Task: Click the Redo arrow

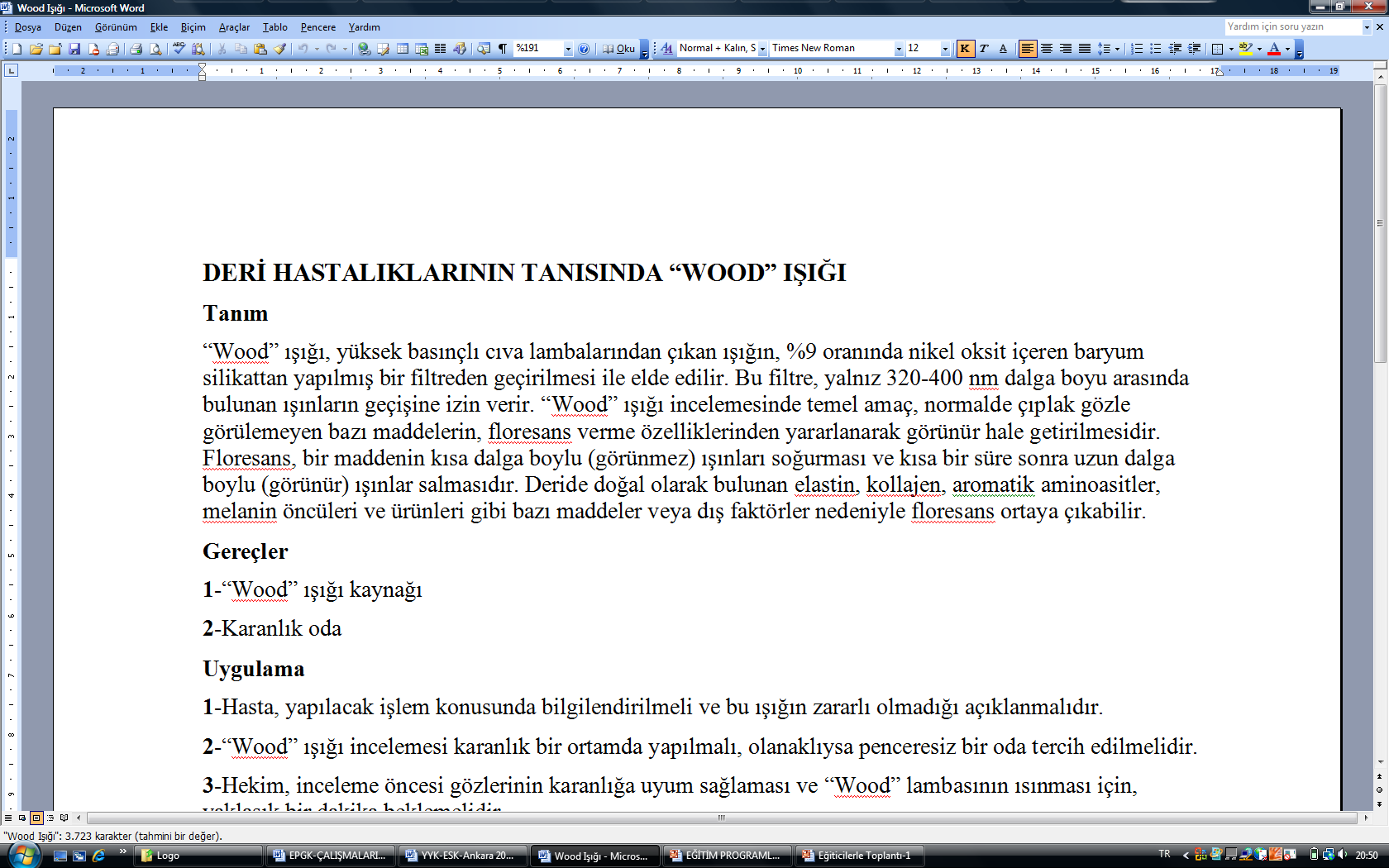Action: (x=332, y=49)
